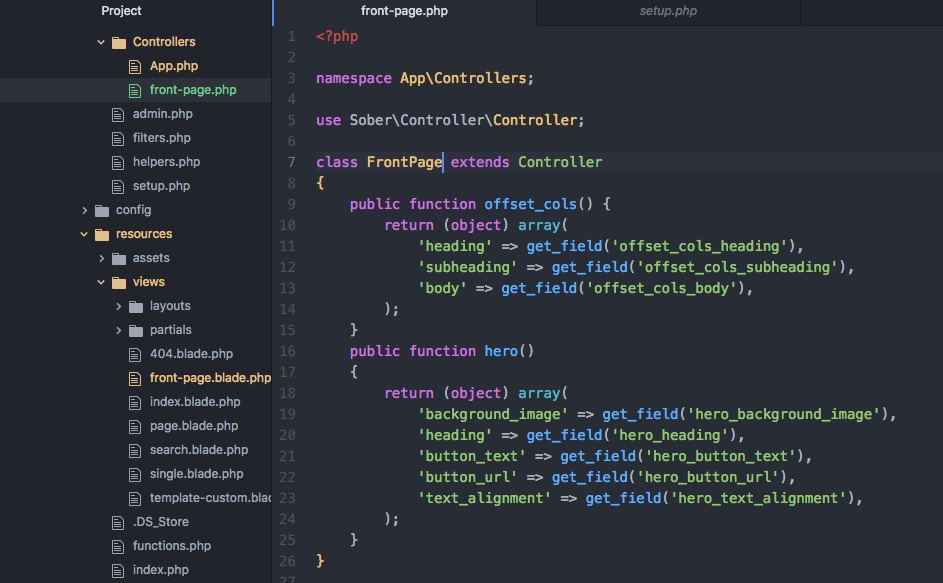The height and width of the screenshot is (583, 943).
Task: Expand the partials folder chevron
Action: [x=118, y=330]
